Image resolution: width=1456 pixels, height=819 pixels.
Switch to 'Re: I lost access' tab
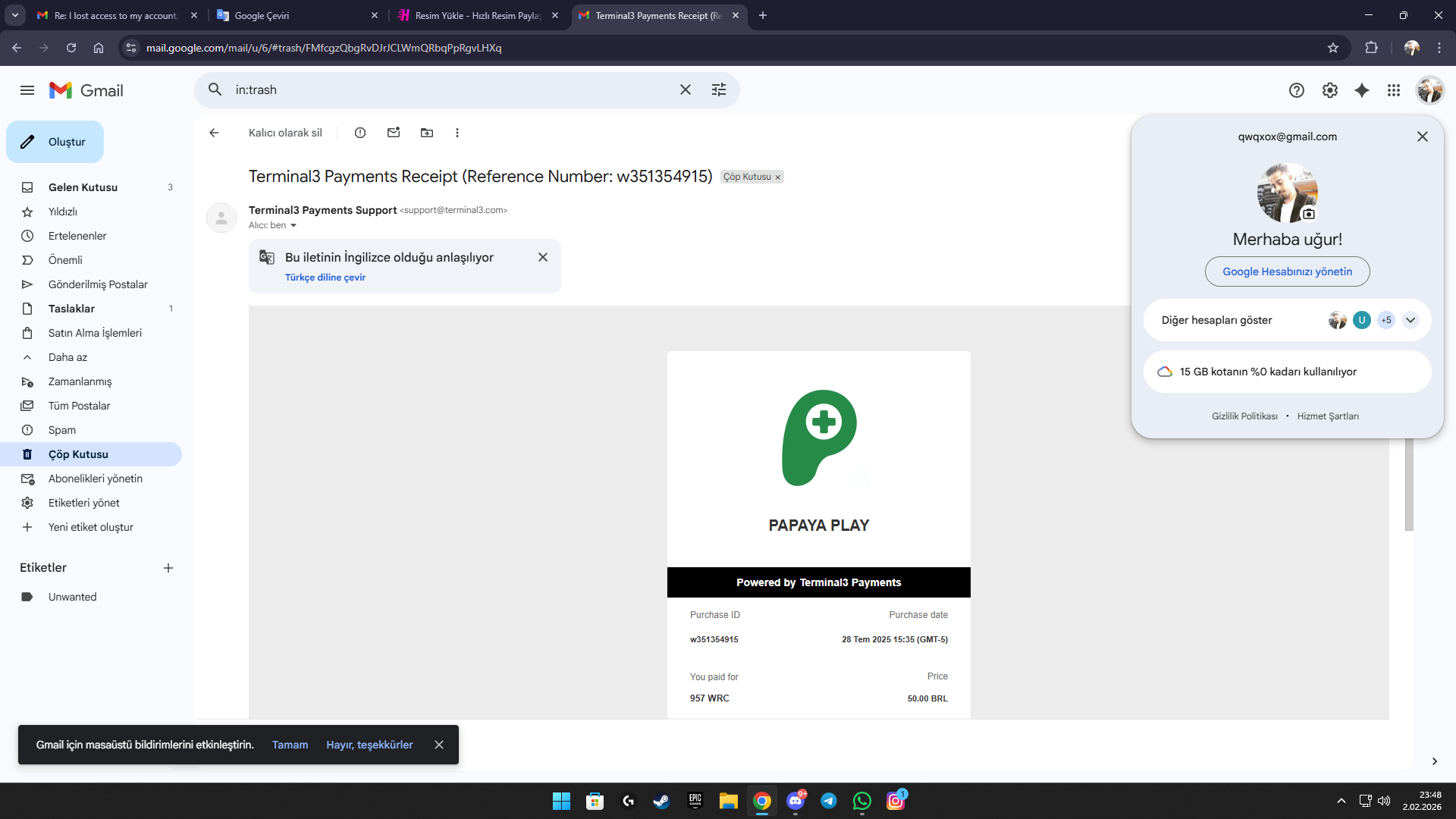coord(118,15)
